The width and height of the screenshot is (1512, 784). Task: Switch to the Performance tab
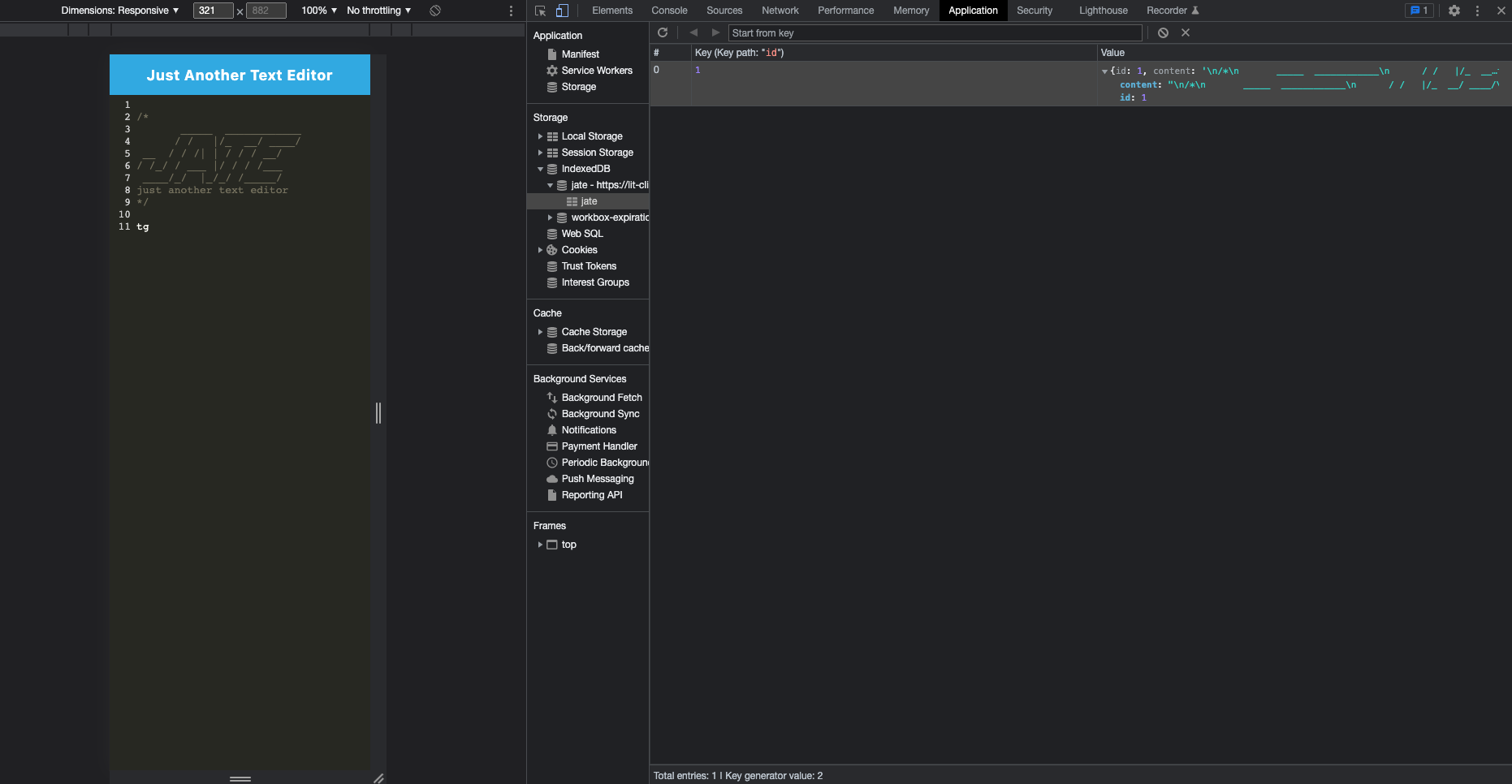click(x=846, y=11)
